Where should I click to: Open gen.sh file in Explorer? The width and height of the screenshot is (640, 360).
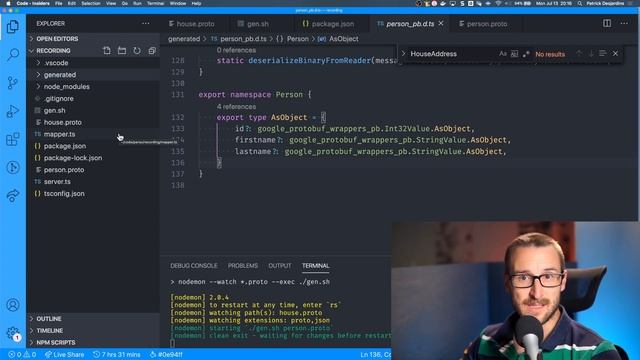(93, 110)
